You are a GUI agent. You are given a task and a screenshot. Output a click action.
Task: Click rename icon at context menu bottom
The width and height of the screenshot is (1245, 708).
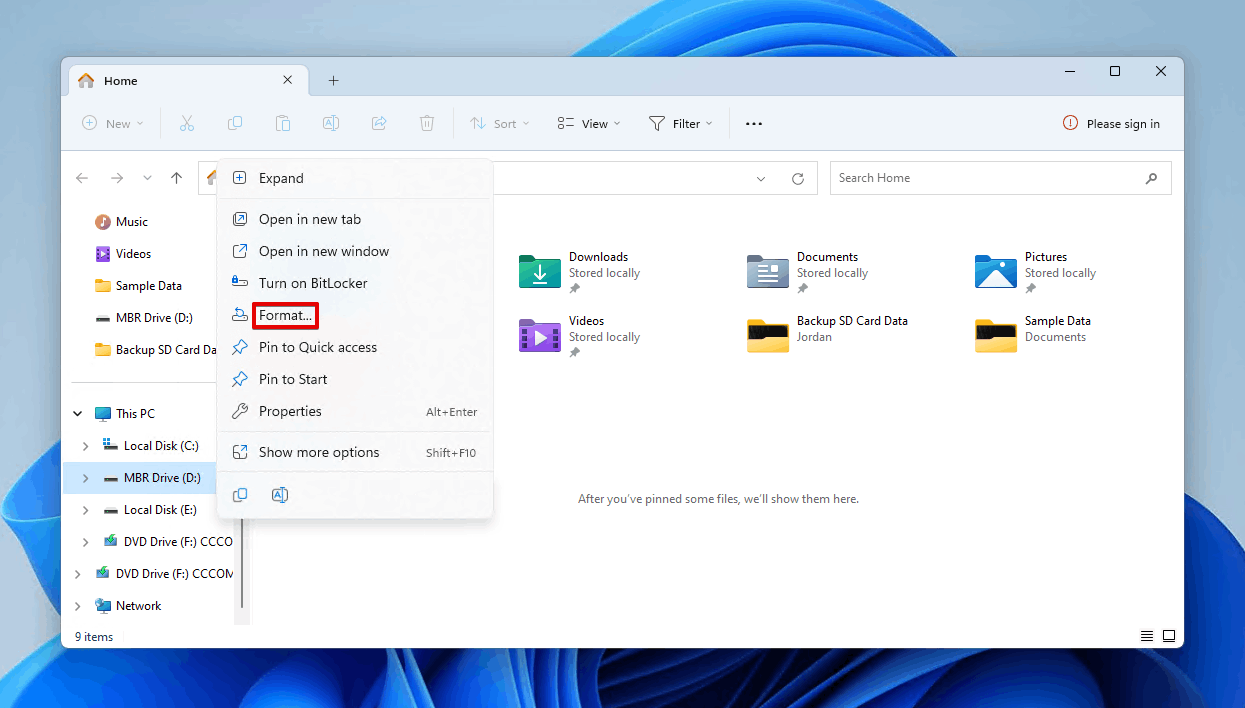[280, 495]
